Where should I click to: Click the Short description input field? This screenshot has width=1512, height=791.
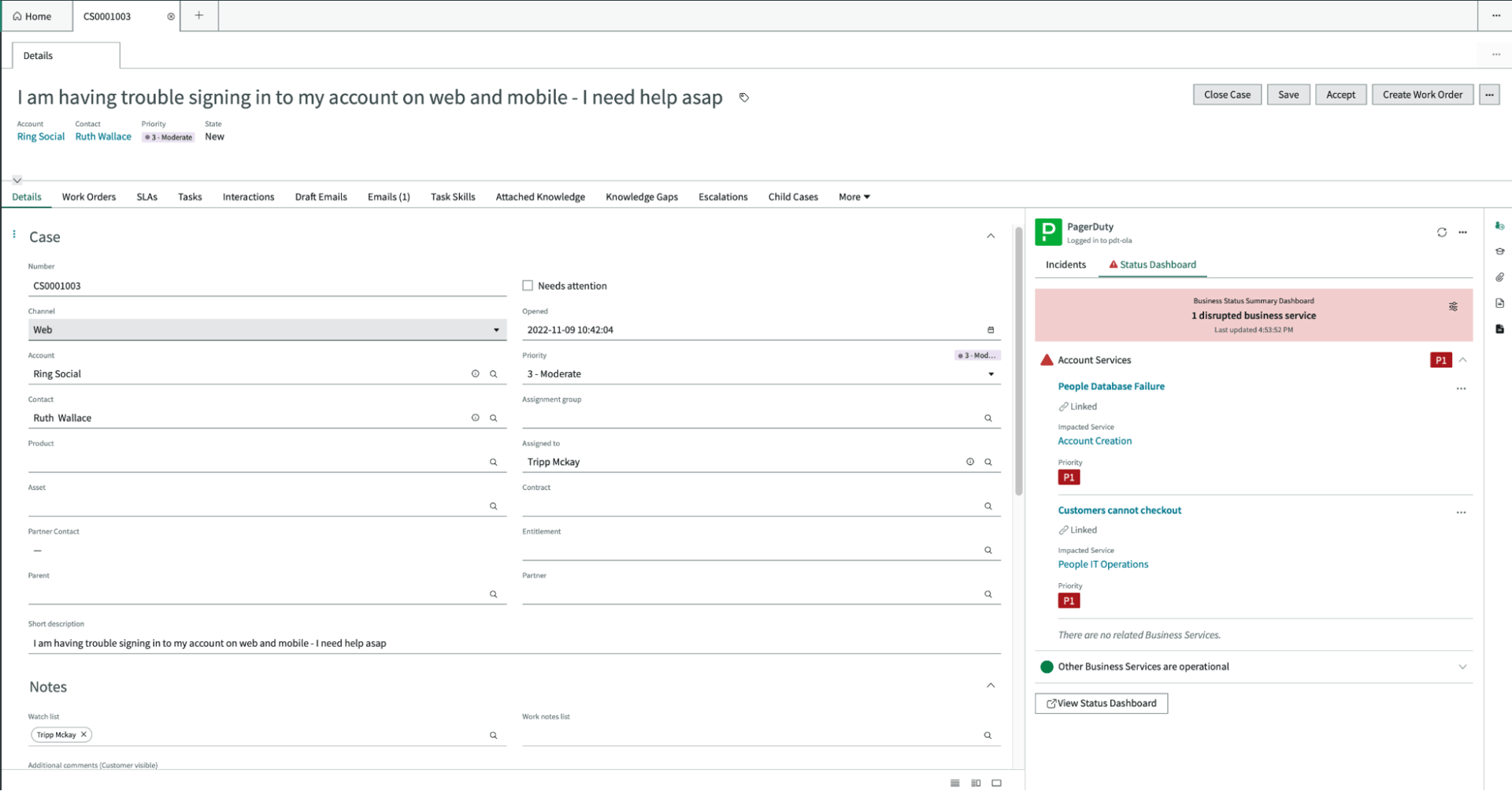[512, 644]
